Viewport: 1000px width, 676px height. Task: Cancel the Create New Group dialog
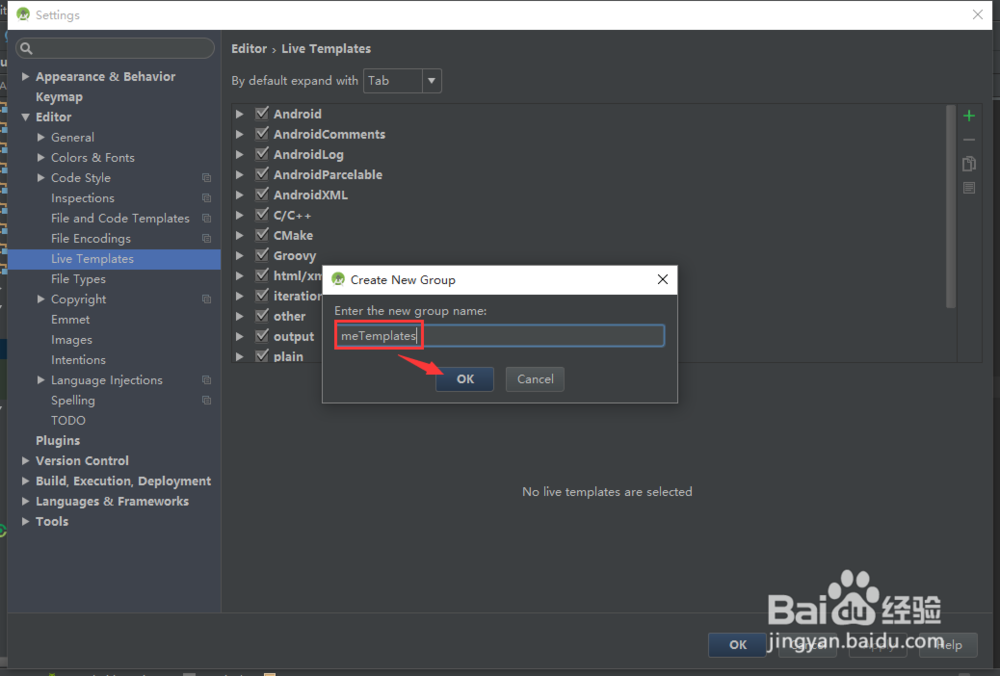(x=534, y=379)
